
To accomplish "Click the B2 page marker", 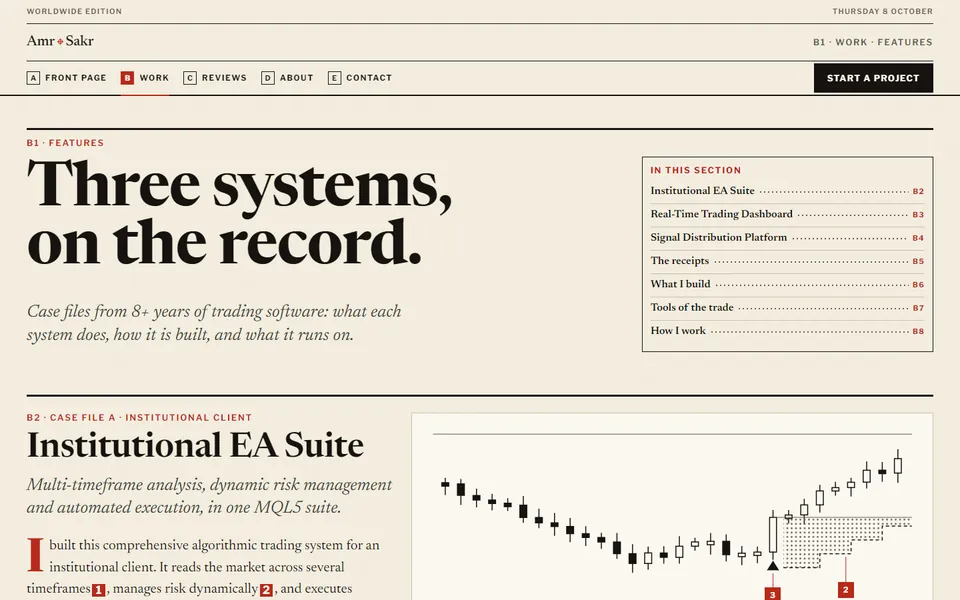I will pos(918,192).
